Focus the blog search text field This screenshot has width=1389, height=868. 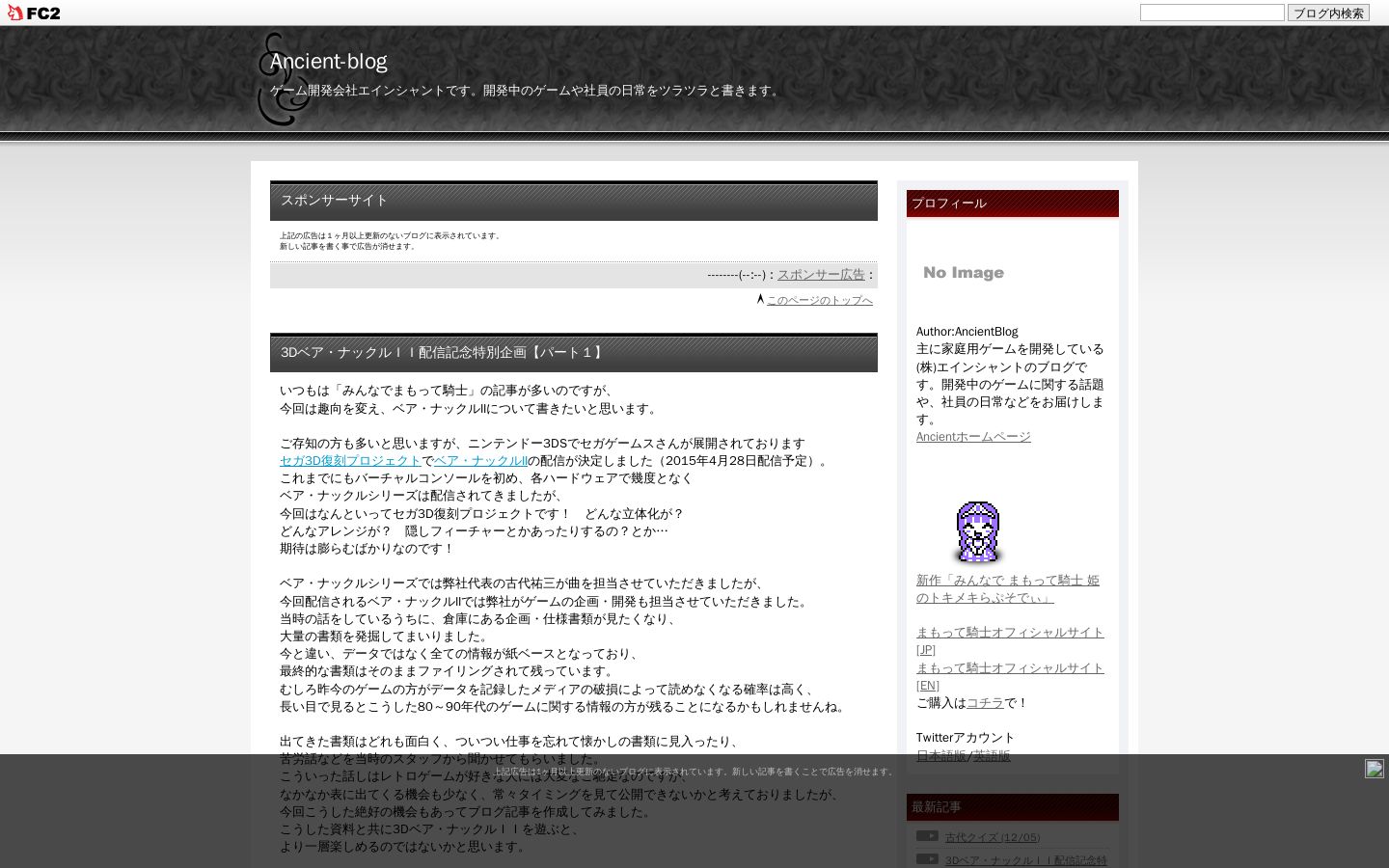[1212, 13]
